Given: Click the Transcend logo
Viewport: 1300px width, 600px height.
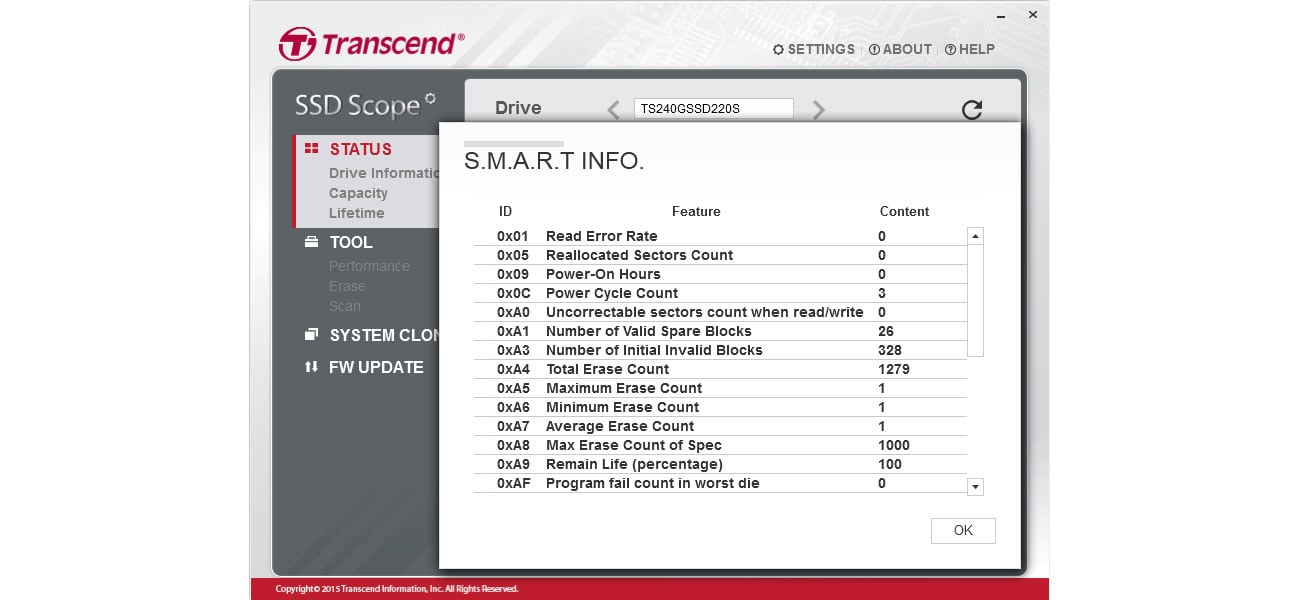Looking at the screenshot, I should [368, 44].
